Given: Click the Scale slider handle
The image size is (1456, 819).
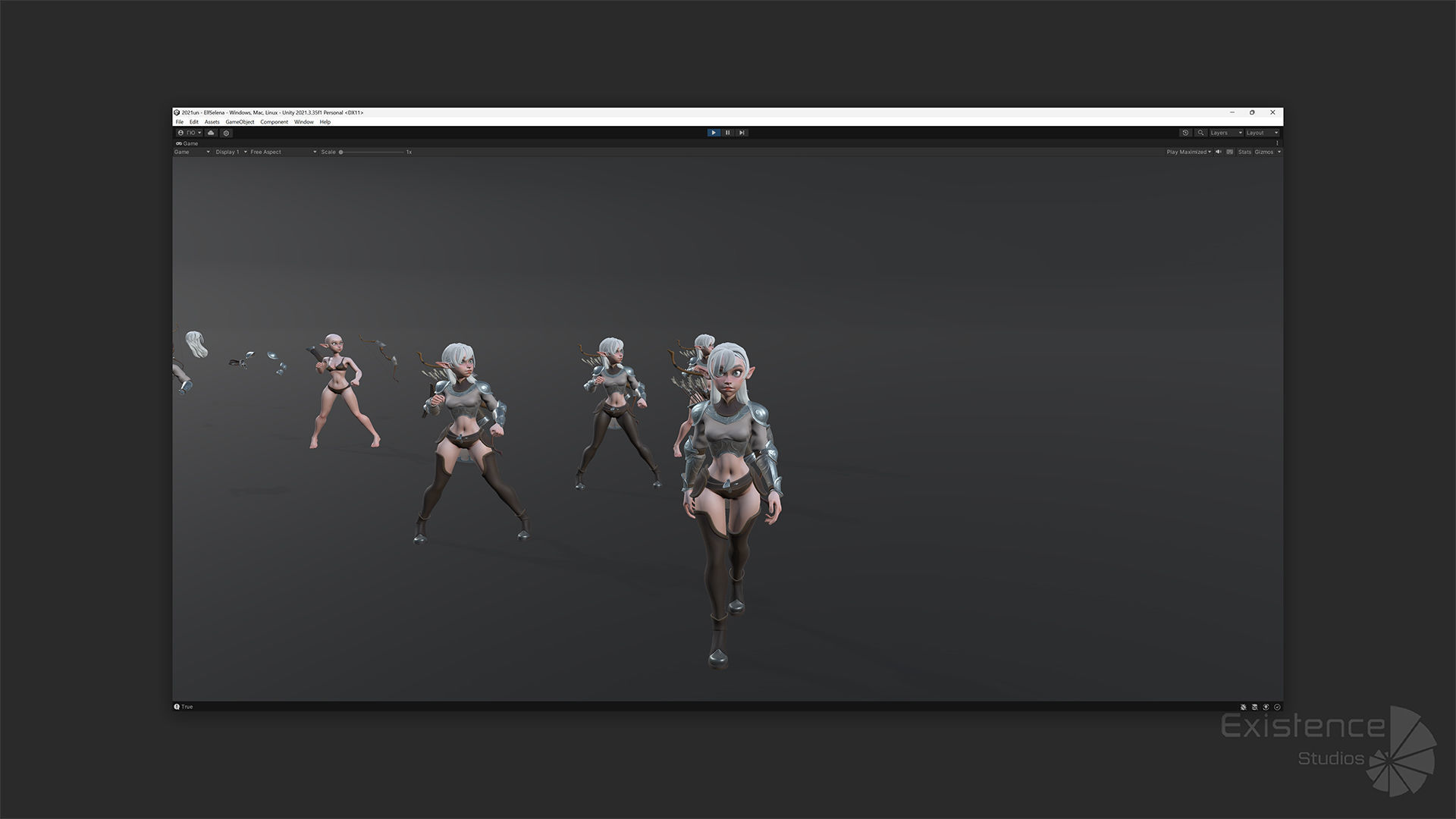Looking at the screenshot, I should (341, 152).
